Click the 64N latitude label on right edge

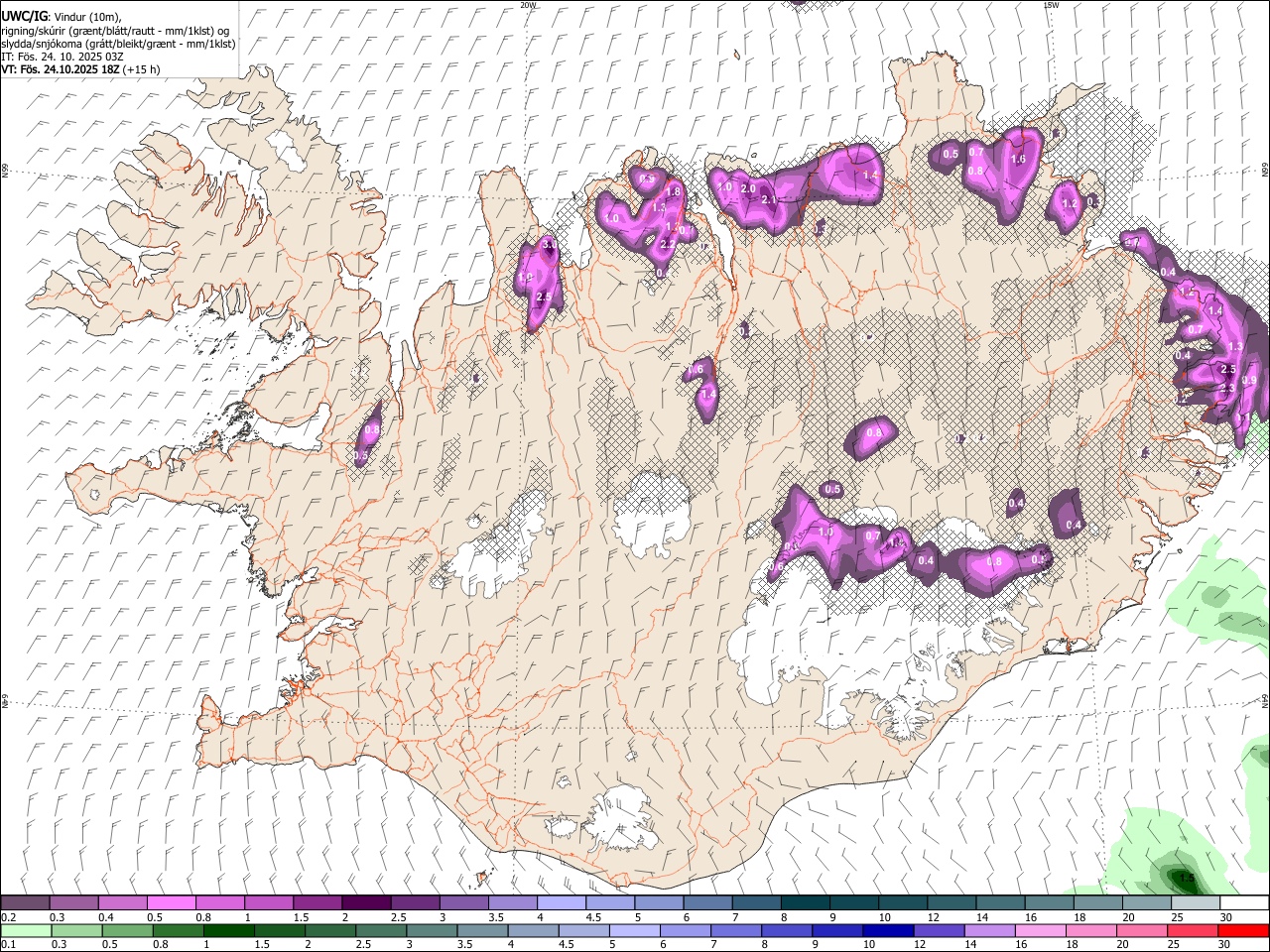1265,700
